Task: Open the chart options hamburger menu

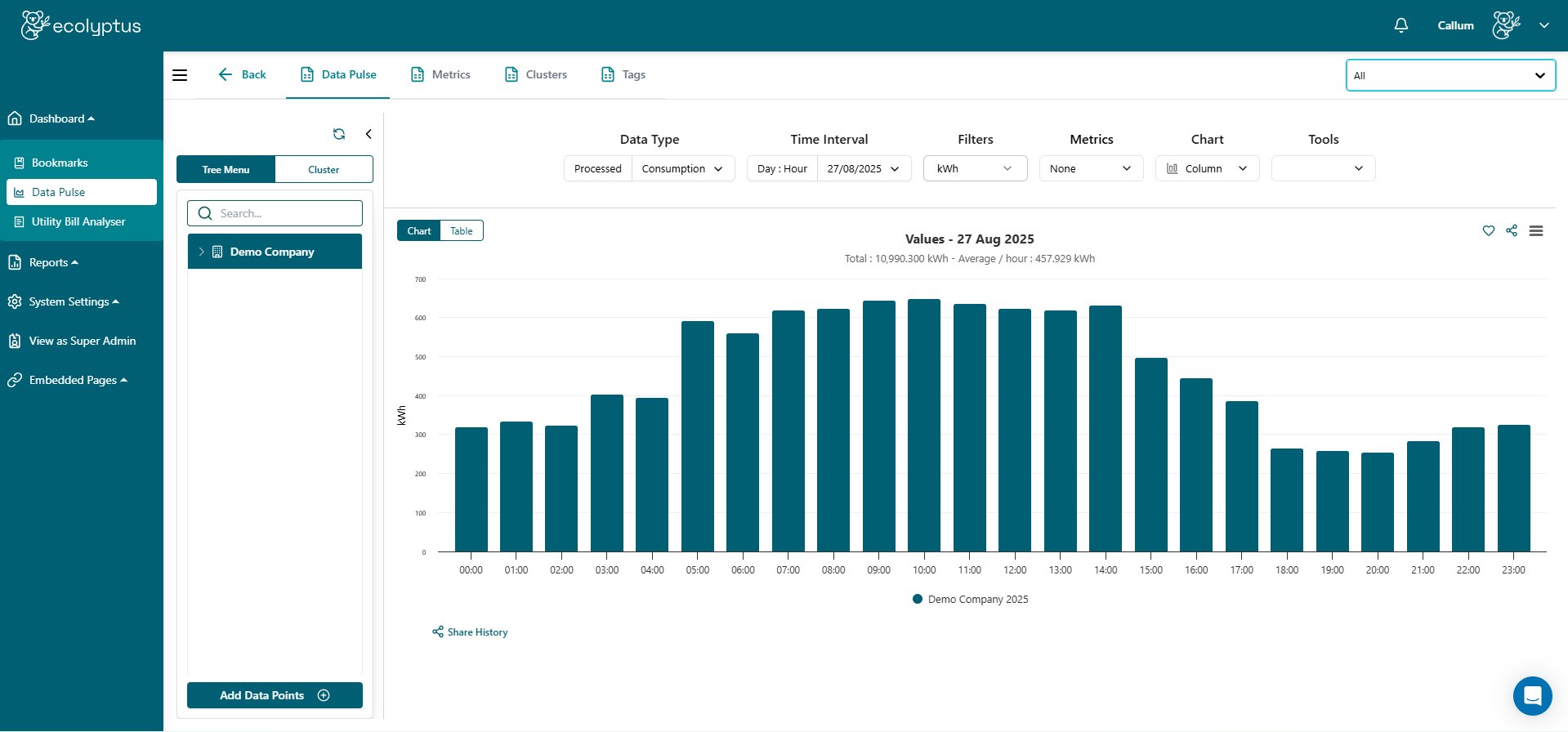Action: coord(1536,231)
